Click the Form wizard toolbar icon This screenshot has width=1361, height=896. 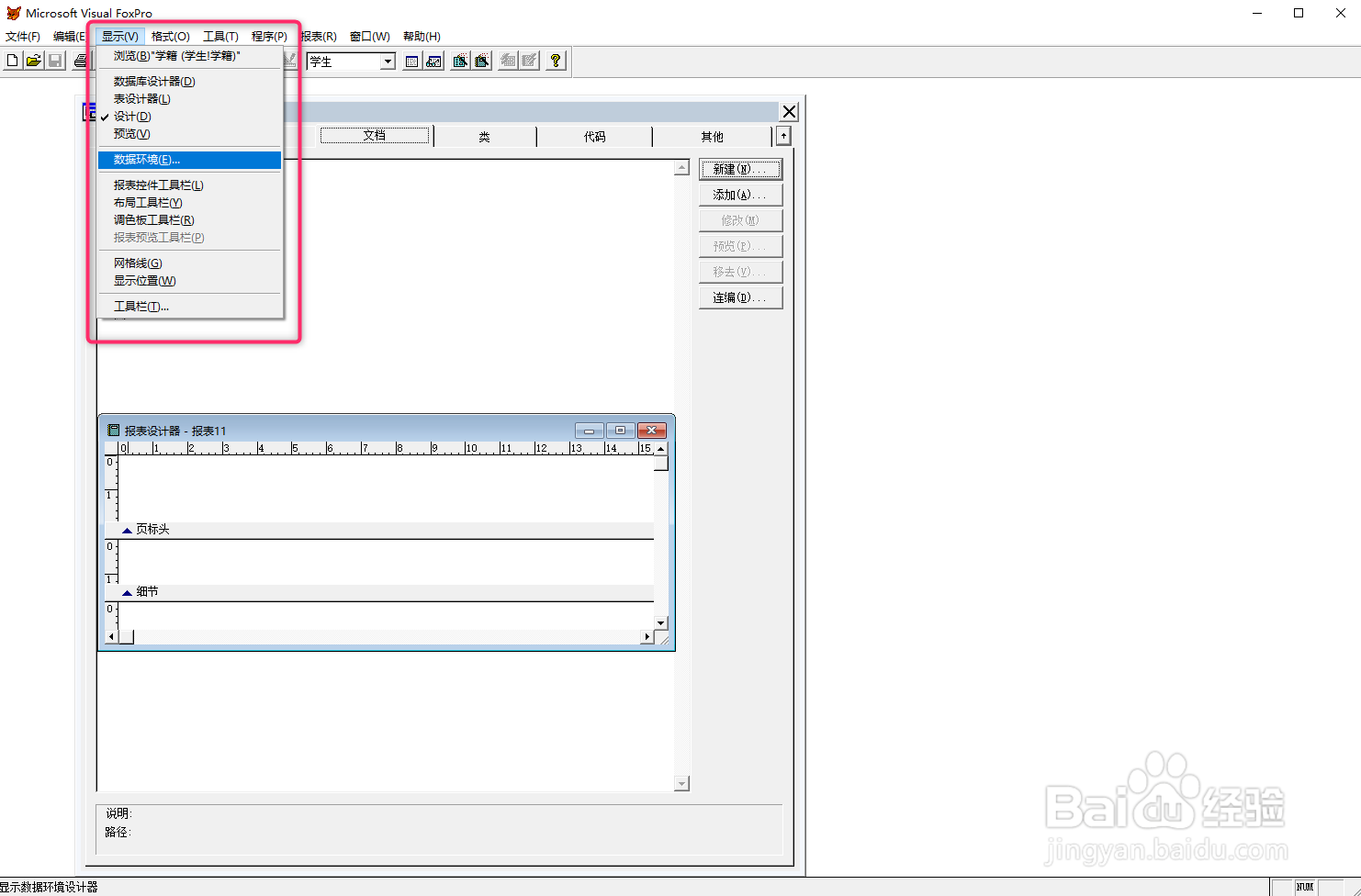(x=461, y=61)
